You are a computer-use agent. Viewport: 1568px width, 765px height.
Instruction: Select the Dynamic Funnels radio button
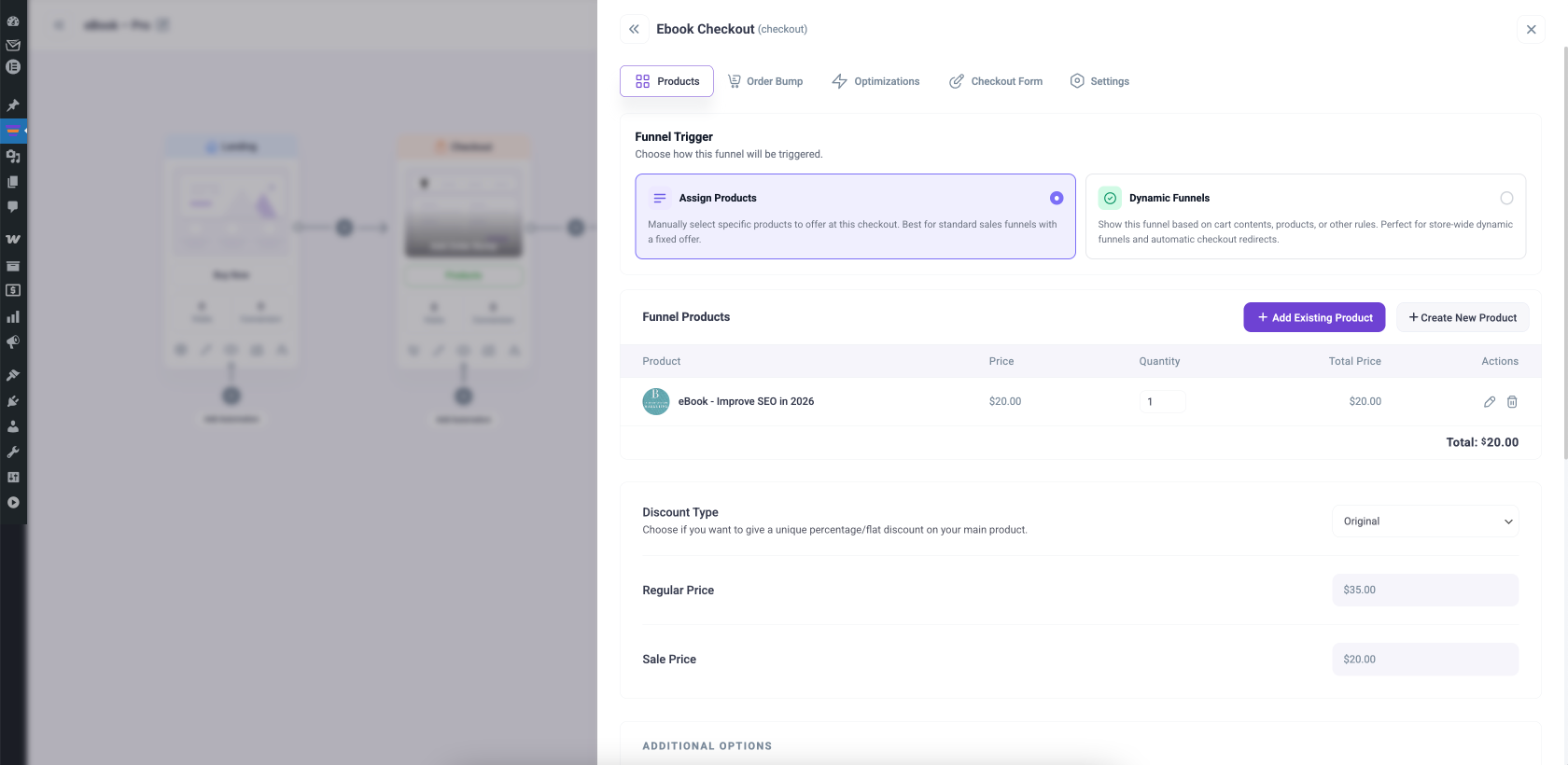coord(1506,198)
